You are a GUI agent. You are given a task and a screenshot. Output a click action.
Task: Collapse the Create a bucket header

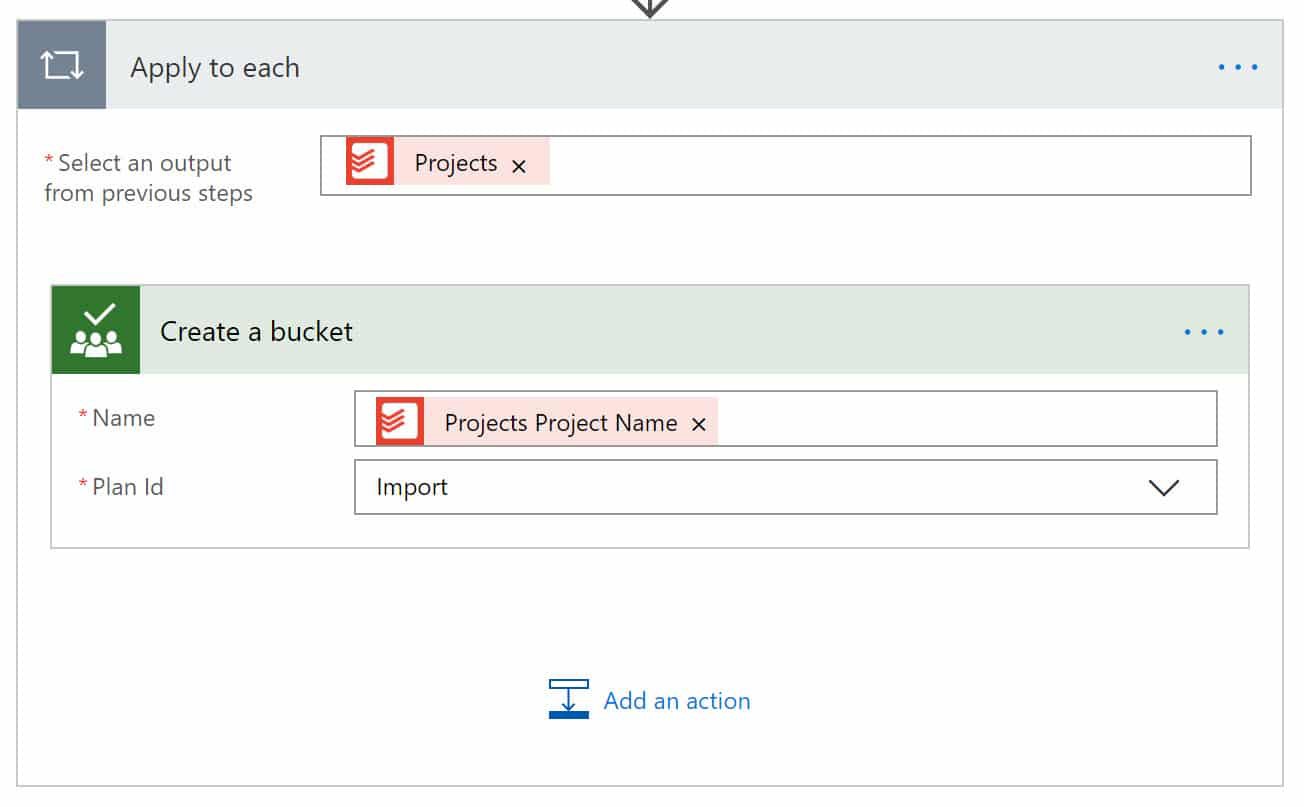(650, 331)
